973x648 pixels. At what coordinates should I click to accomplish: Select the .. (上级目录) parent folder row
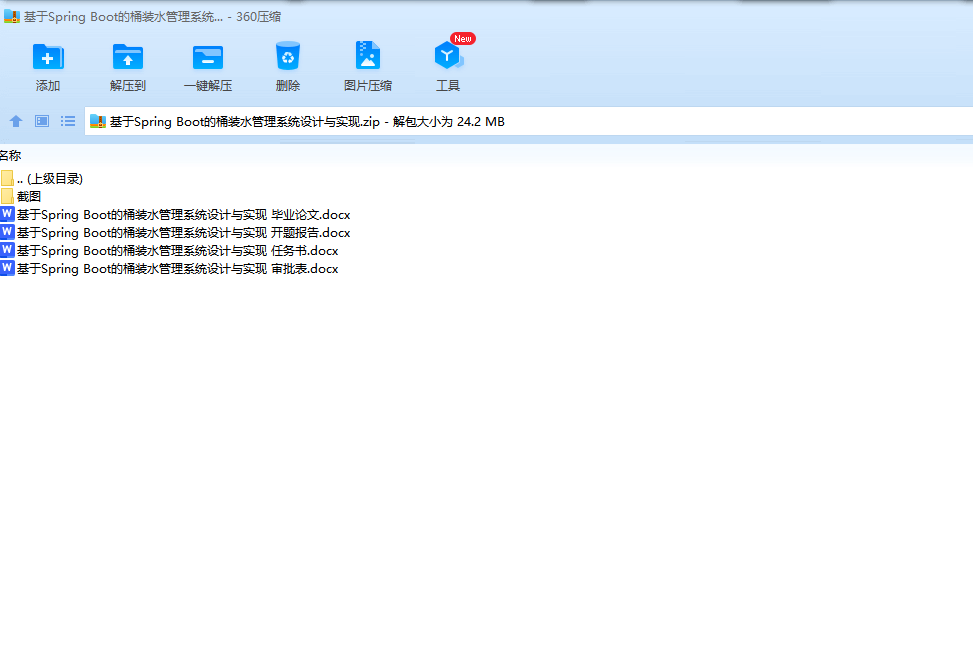[x=42, y=179]
